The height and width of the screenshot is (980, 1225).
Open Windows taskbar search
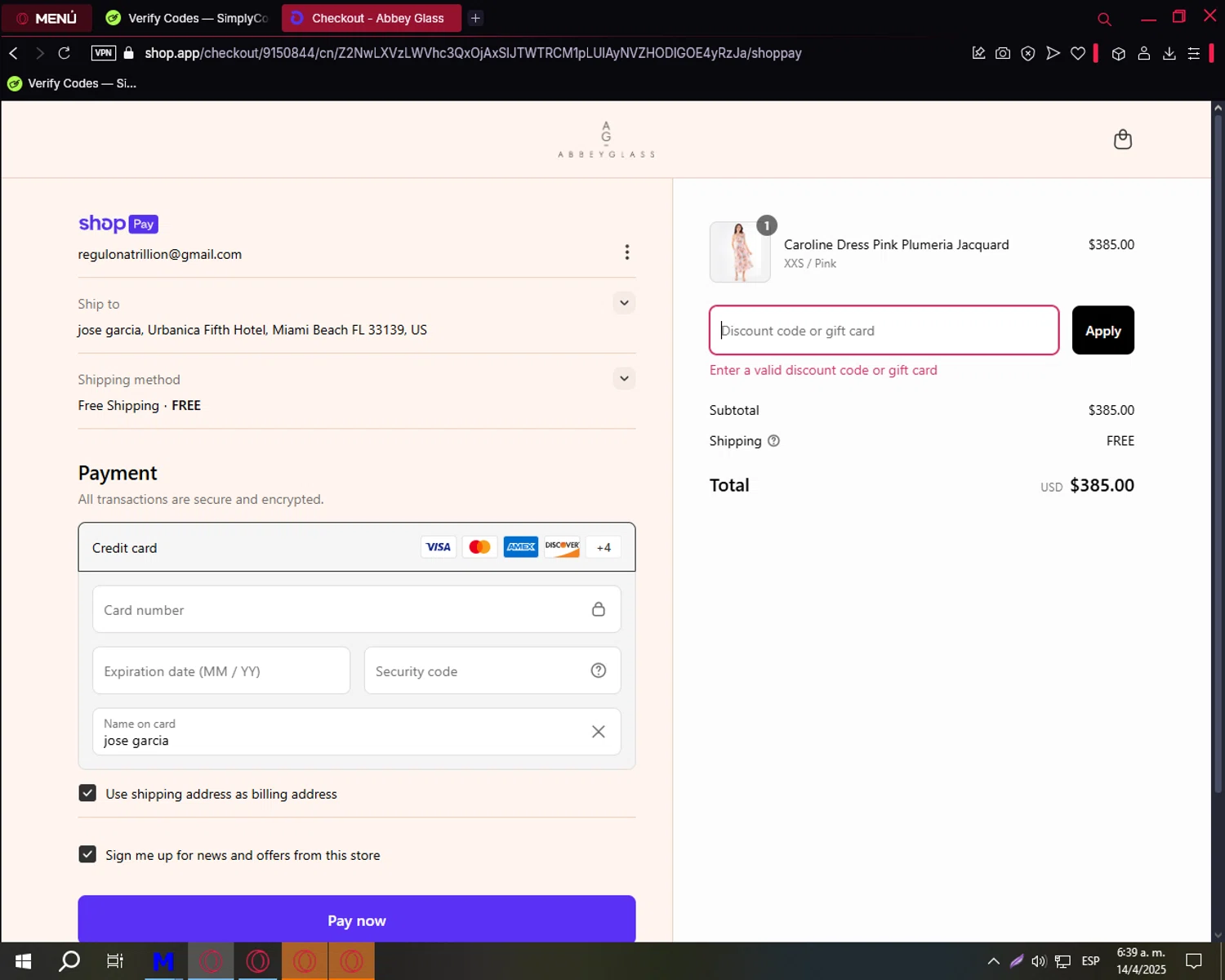coord(69,961)
